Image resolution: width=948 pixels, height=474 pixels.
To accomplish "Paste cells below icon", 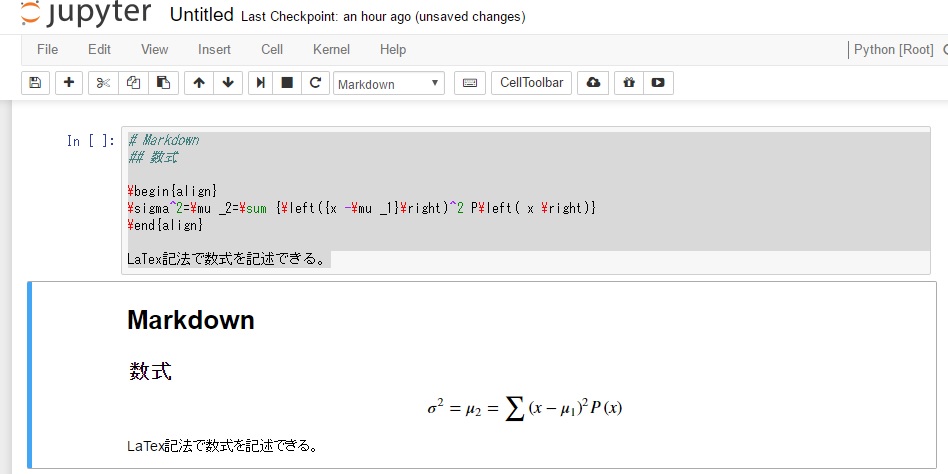I will (163, 83).
